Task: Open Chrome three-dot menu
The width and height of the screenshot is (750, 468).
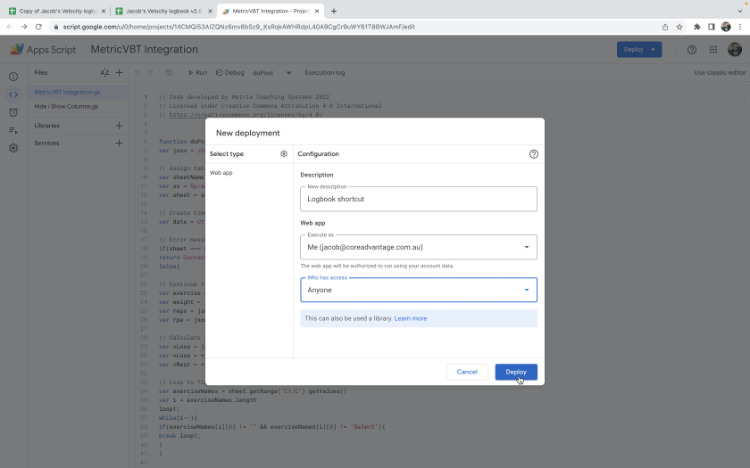Action: click(740, 27)
